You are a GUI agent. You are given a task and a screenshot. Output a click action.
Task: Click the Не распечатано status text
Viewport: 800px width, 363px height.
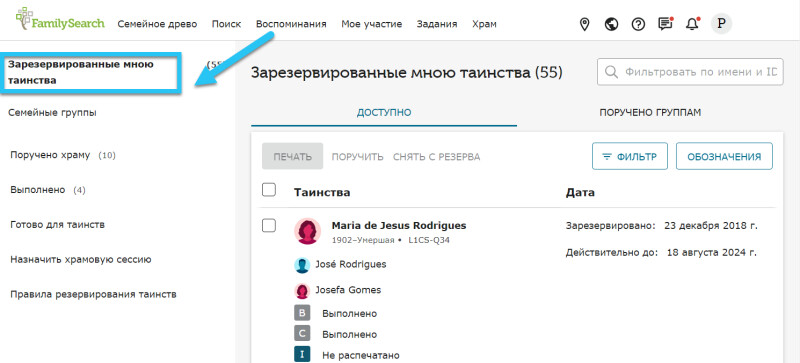tap(361, 355)
